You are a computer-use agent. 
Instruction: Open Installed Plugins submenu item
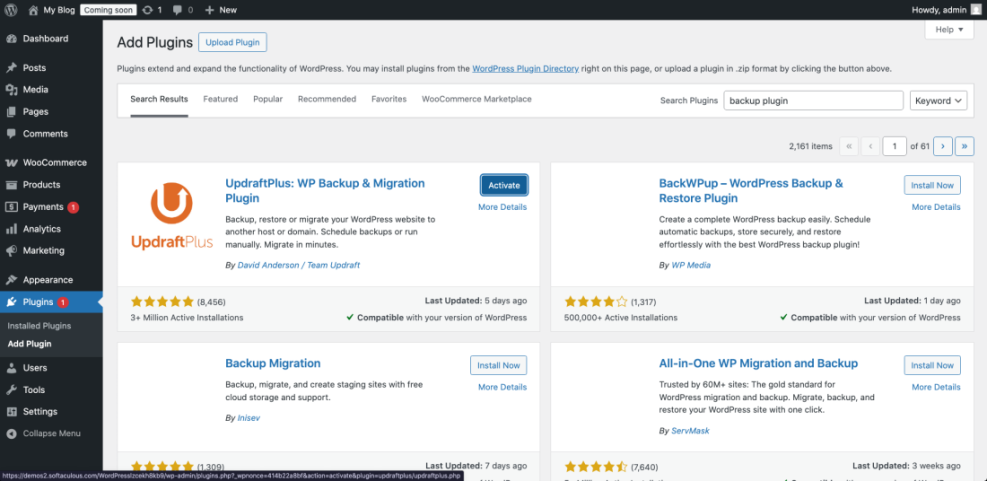click(x=39, y=326)
